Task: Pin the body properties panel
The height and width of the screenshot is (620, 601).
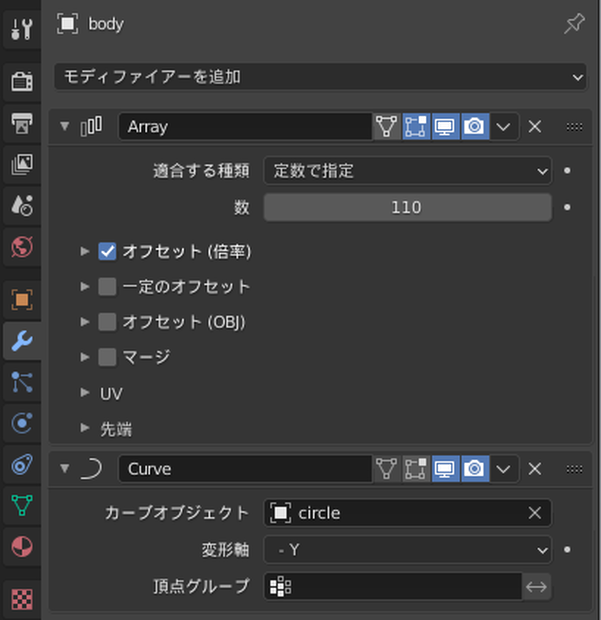Action: [574, 23]
